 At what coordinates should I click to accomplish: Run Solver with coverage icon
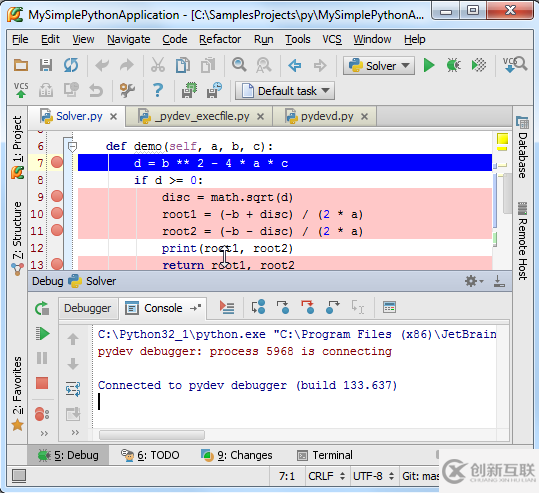[x=479, y=65]
